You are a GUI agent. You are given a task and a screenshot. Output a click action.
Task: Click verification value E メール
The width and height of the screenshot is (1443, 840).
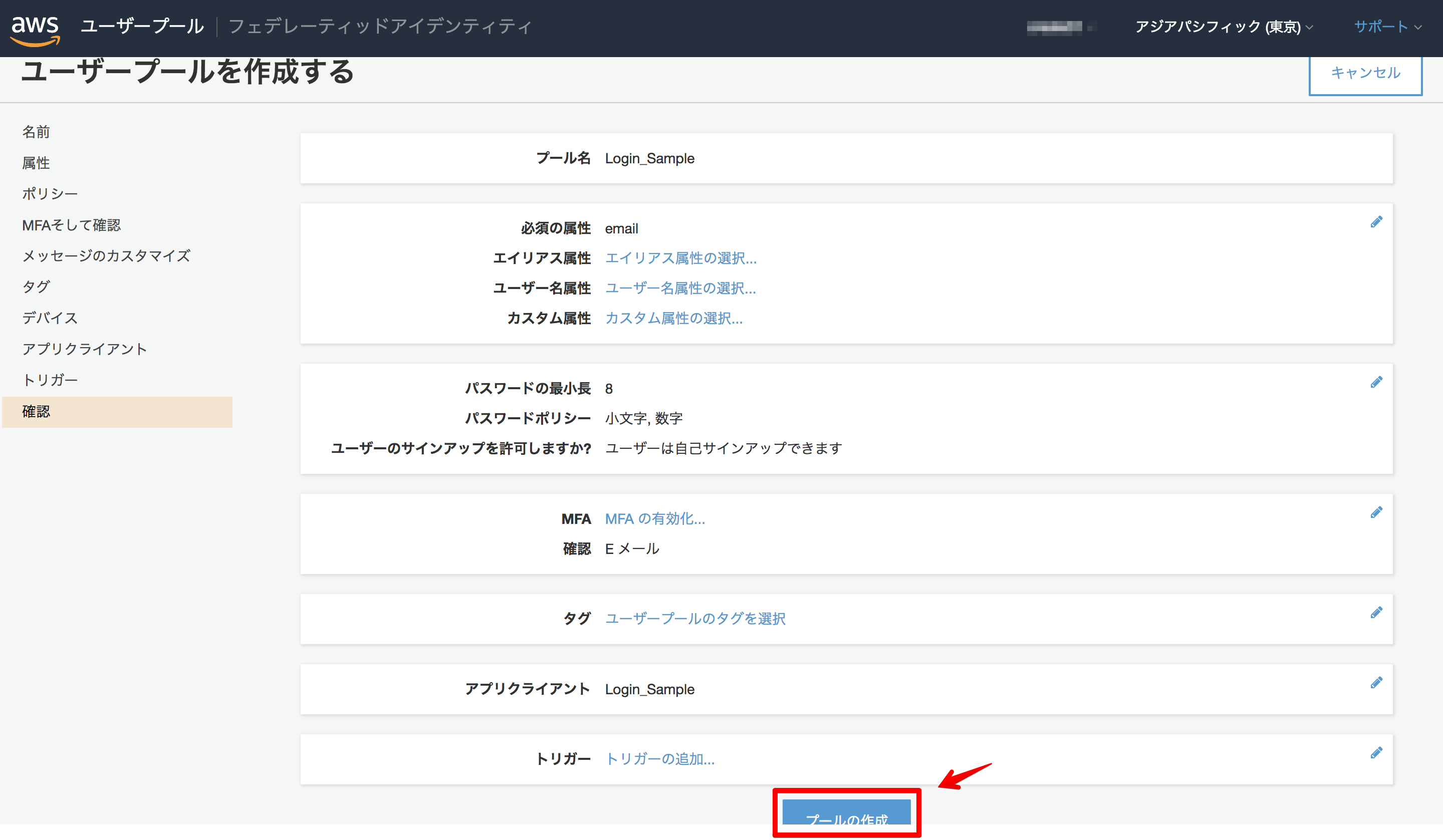(632, 549)
